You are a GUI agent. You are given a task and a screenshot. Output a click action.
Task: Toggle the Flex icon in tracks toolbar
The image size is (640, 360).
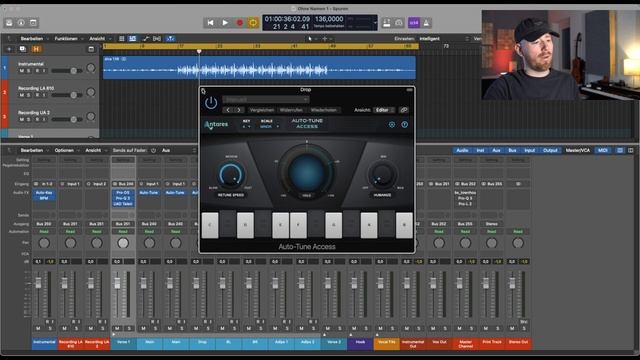point(157,38)
